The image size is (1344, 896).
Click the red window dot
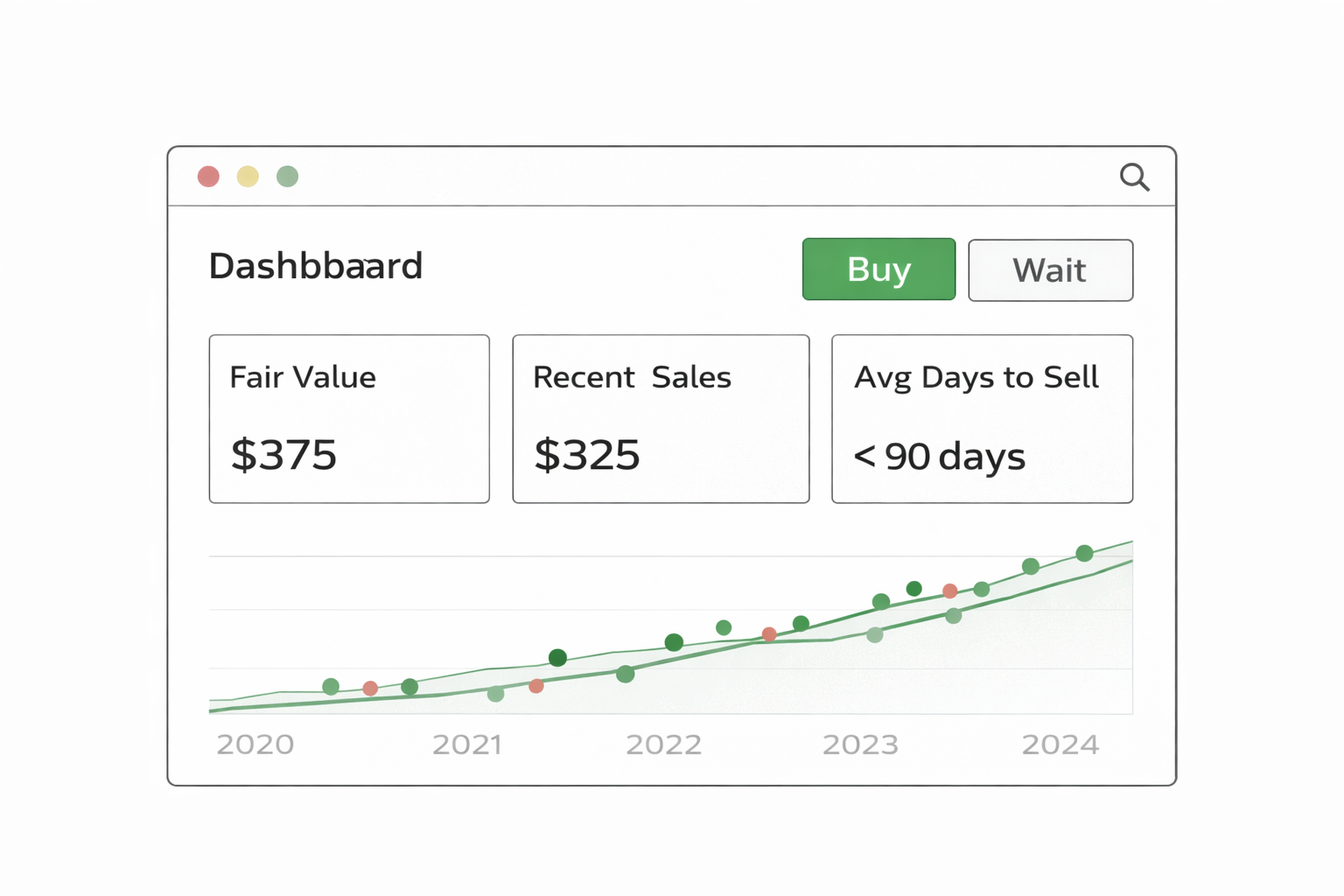(x=208, y=177)
